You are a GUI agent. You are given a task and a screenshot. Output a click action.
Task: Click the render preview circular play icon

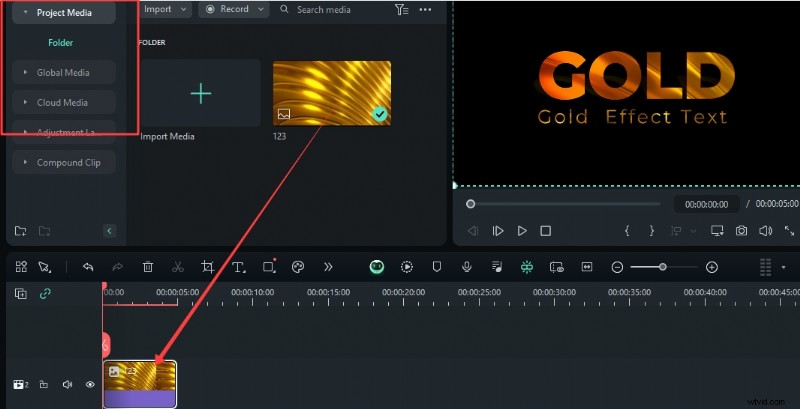tap(407, 267)
